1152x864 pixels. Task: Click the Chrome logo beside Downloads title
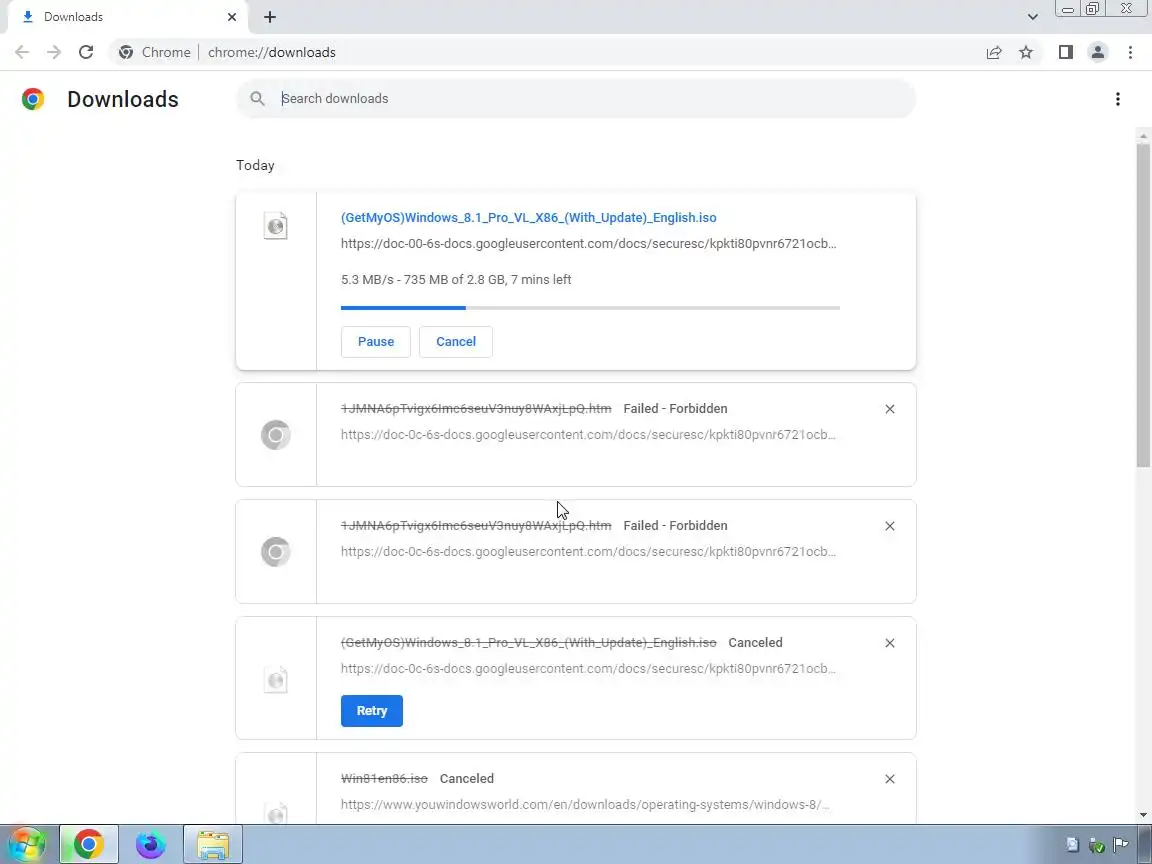click(x=33, y=99)
